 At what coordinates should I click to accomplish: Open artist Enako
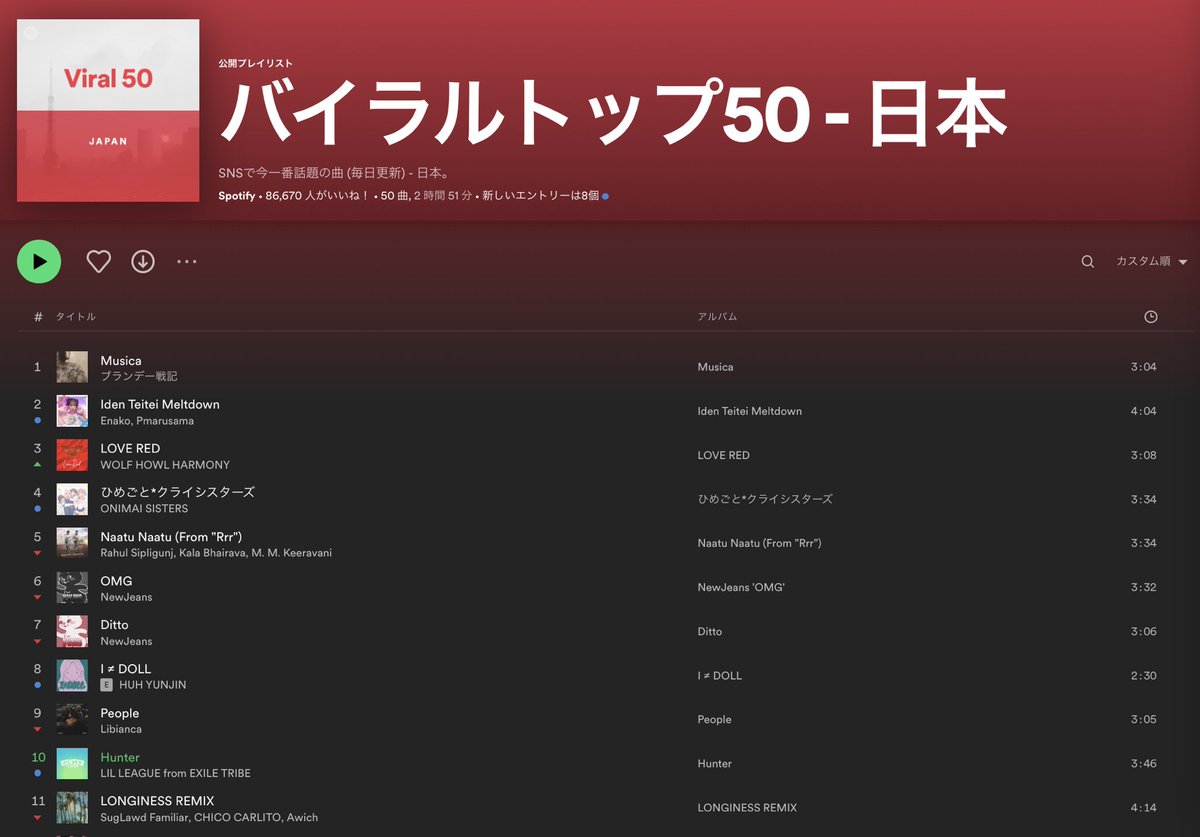(115, 421)
